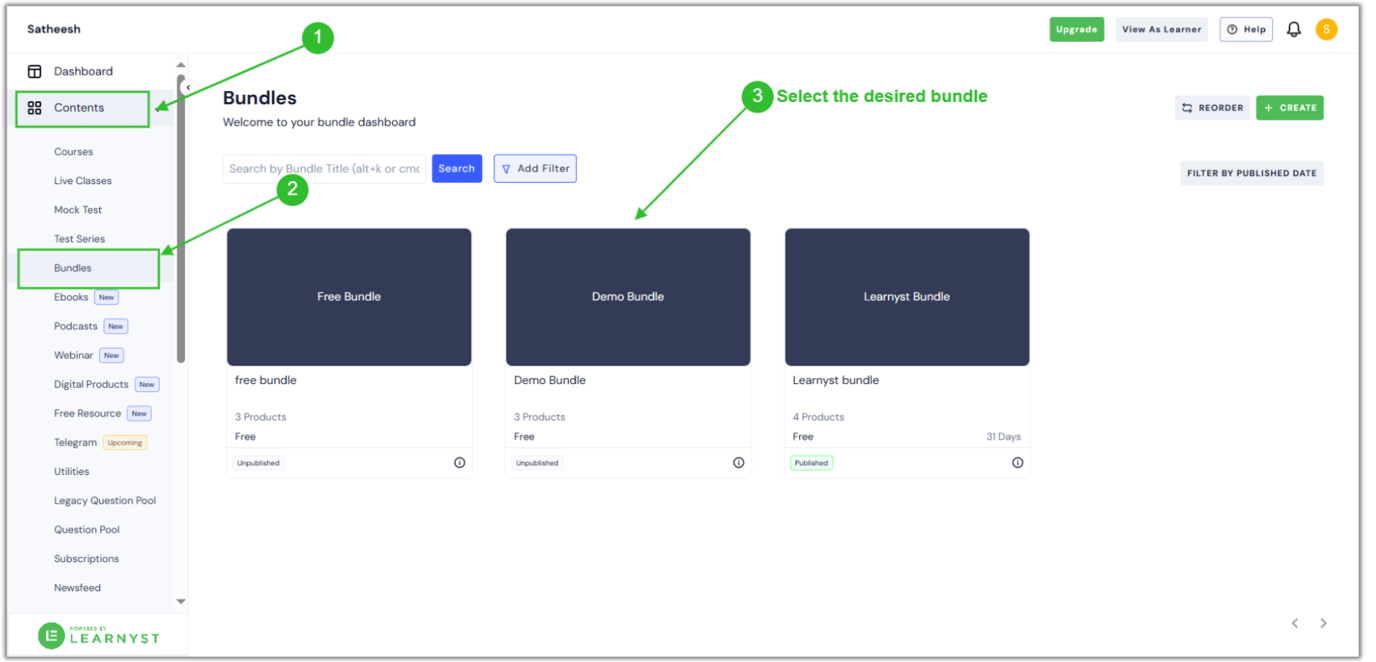Click the info icon on Demo Bundle card
The image size is (1376, 662).
pos(738,462)
